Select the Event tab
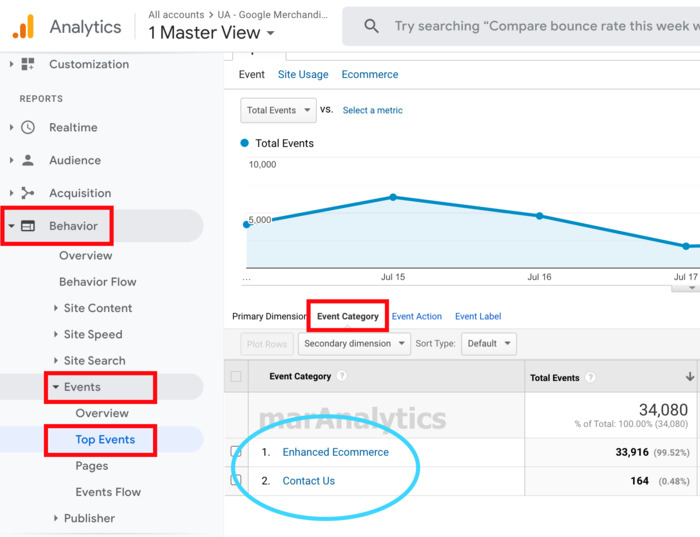The image size is (700, 537). [x=251, y=75]
